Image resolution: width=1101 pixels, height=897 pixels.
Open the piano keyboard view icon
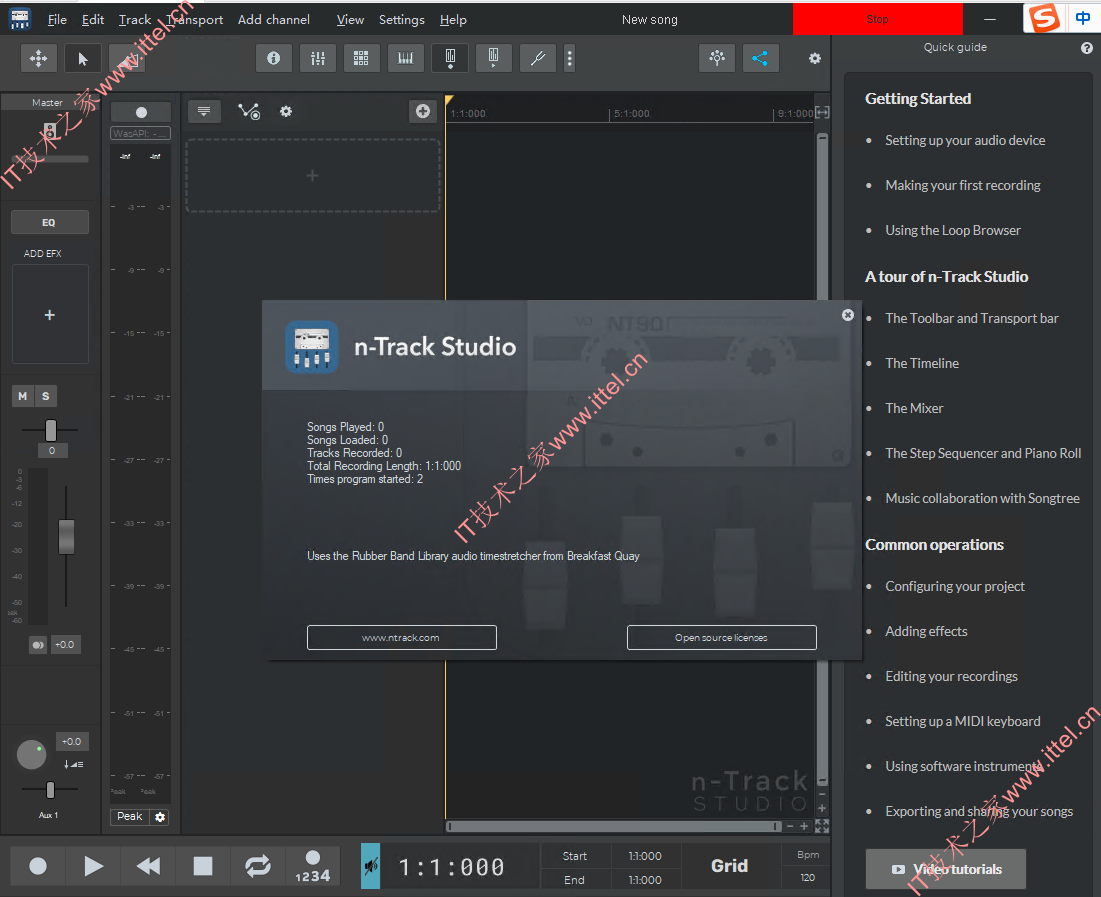point(406,58)
